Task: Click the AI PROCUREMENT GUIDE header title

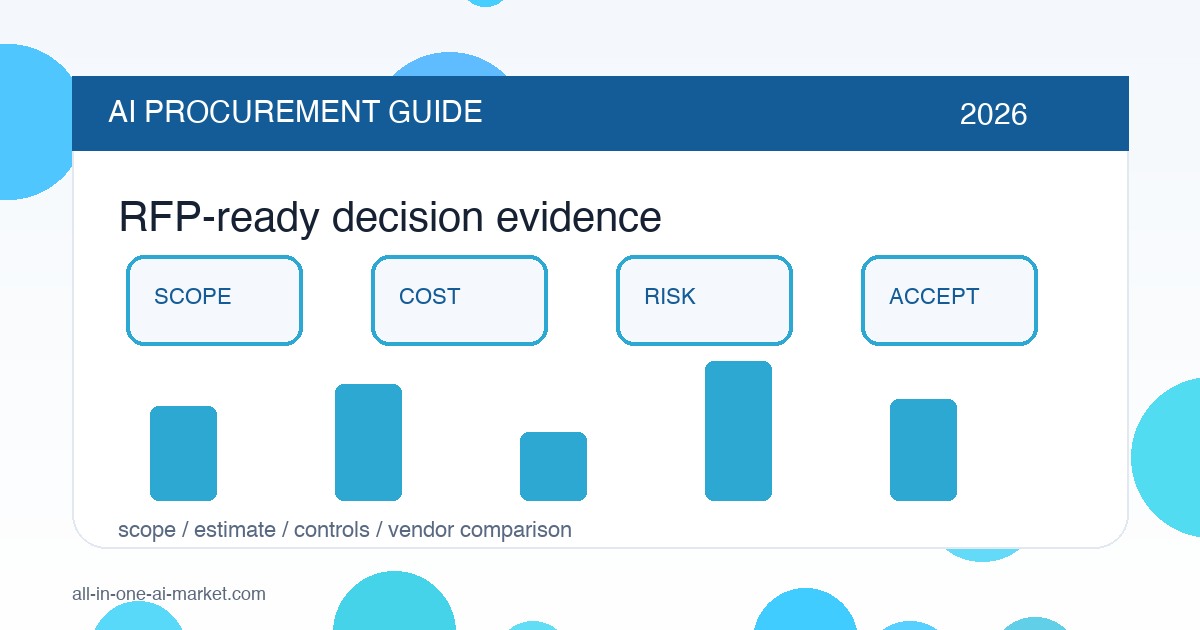Action: pos(295,112)
